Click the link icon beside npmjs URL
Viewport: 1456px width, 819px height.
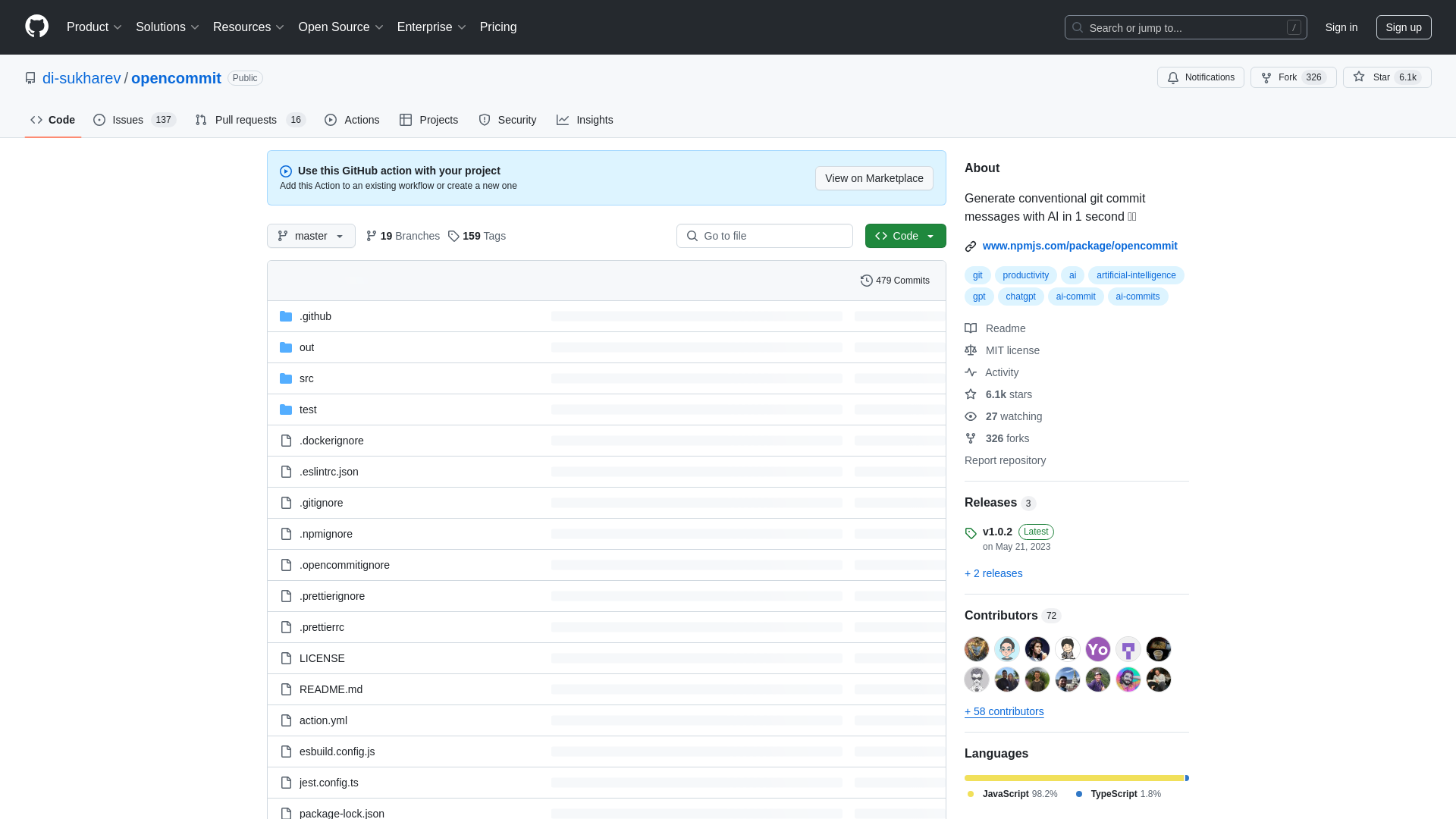[x=971, y=246]
